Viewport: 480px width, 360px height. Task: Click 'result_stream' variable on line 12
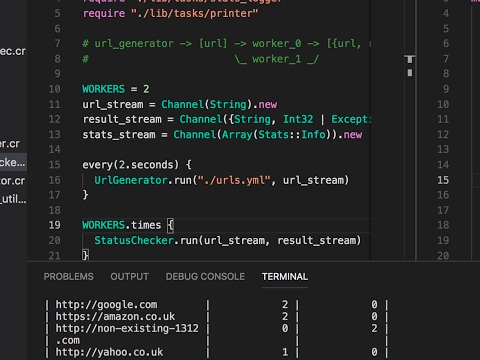pos(122,119)
